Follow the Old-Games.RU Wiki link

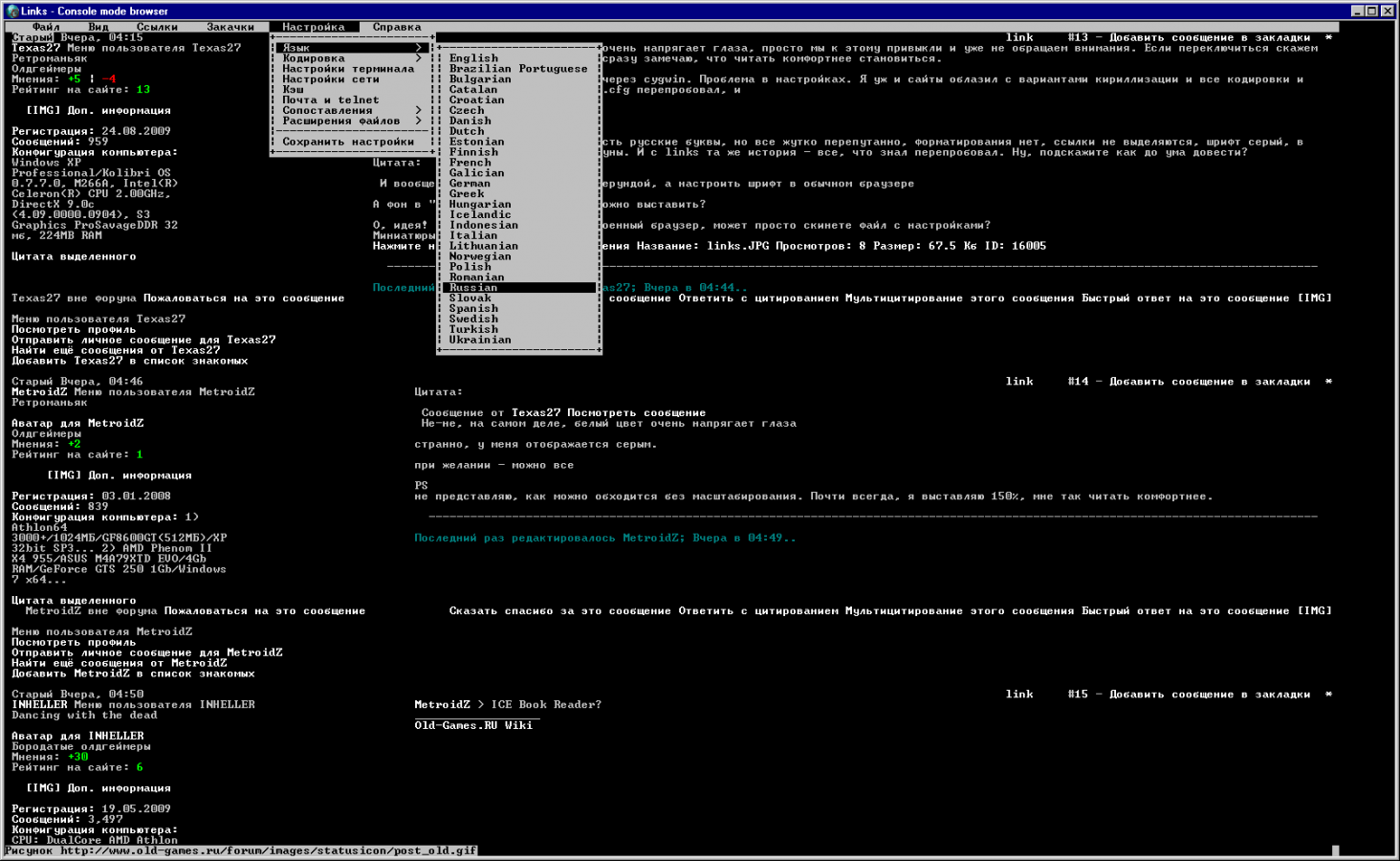(473, 725)
